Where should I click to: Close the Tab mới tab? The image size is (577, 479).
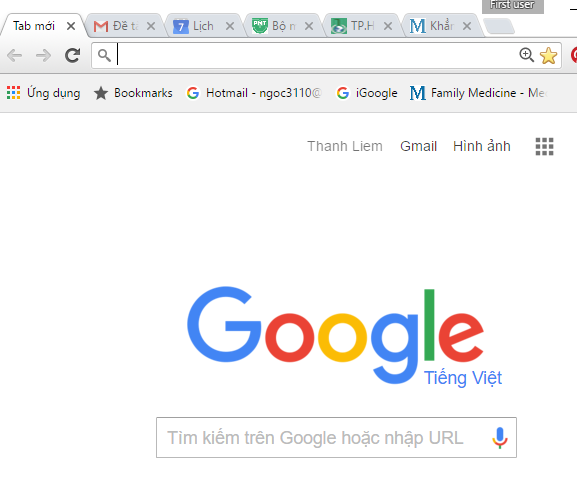tap(71, 26)
